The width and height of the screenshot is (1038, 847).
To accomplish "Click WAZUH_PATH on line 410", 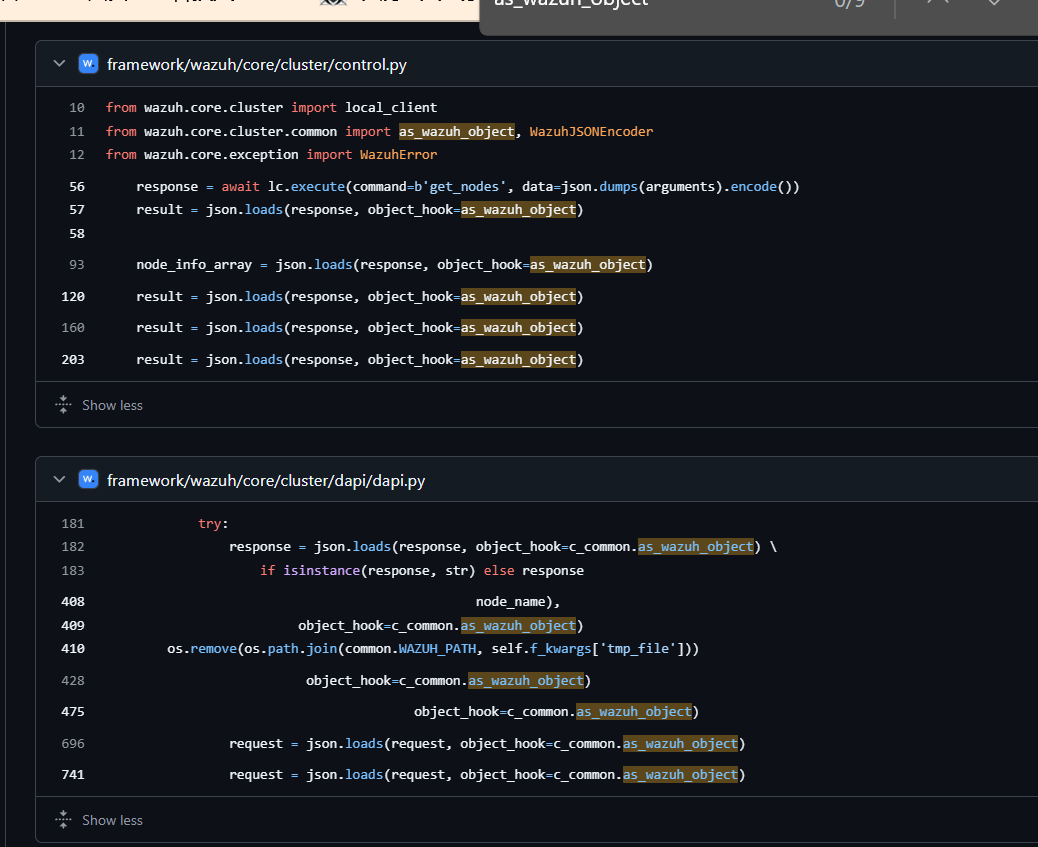I will (x=437, y=648).
